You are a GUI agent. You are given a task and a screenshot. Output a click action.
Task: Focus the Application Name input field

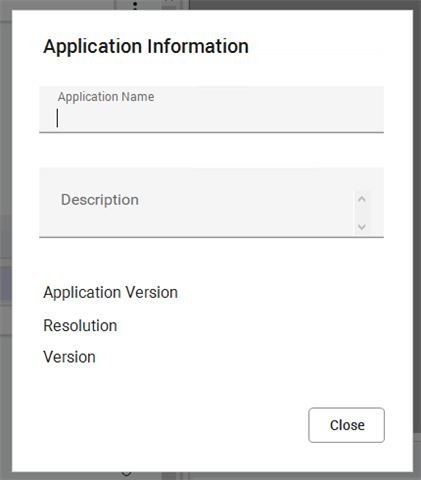(211, 109)
